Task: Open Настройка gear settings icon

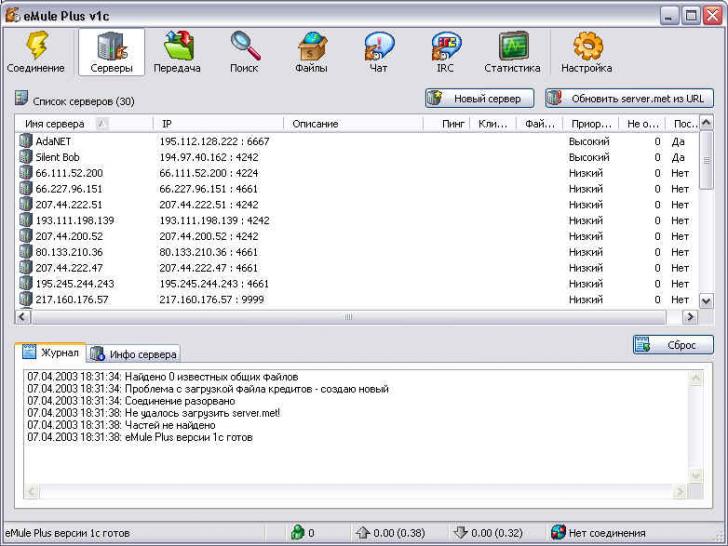Action: coord(587,46)
